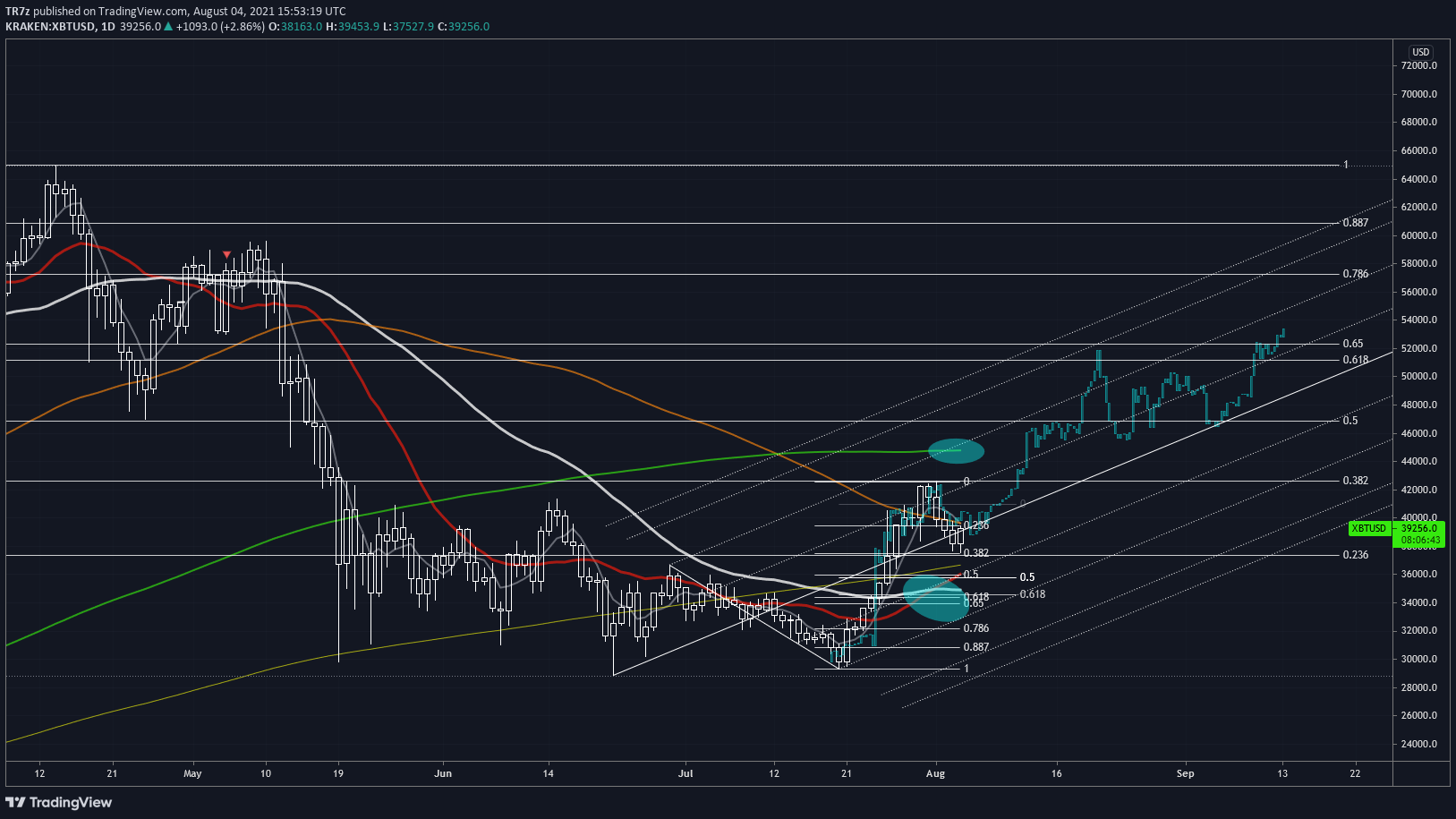Click the large Fib 0.887 label near 61000
Screen dimensions: 1456x819
(1356, 223)
